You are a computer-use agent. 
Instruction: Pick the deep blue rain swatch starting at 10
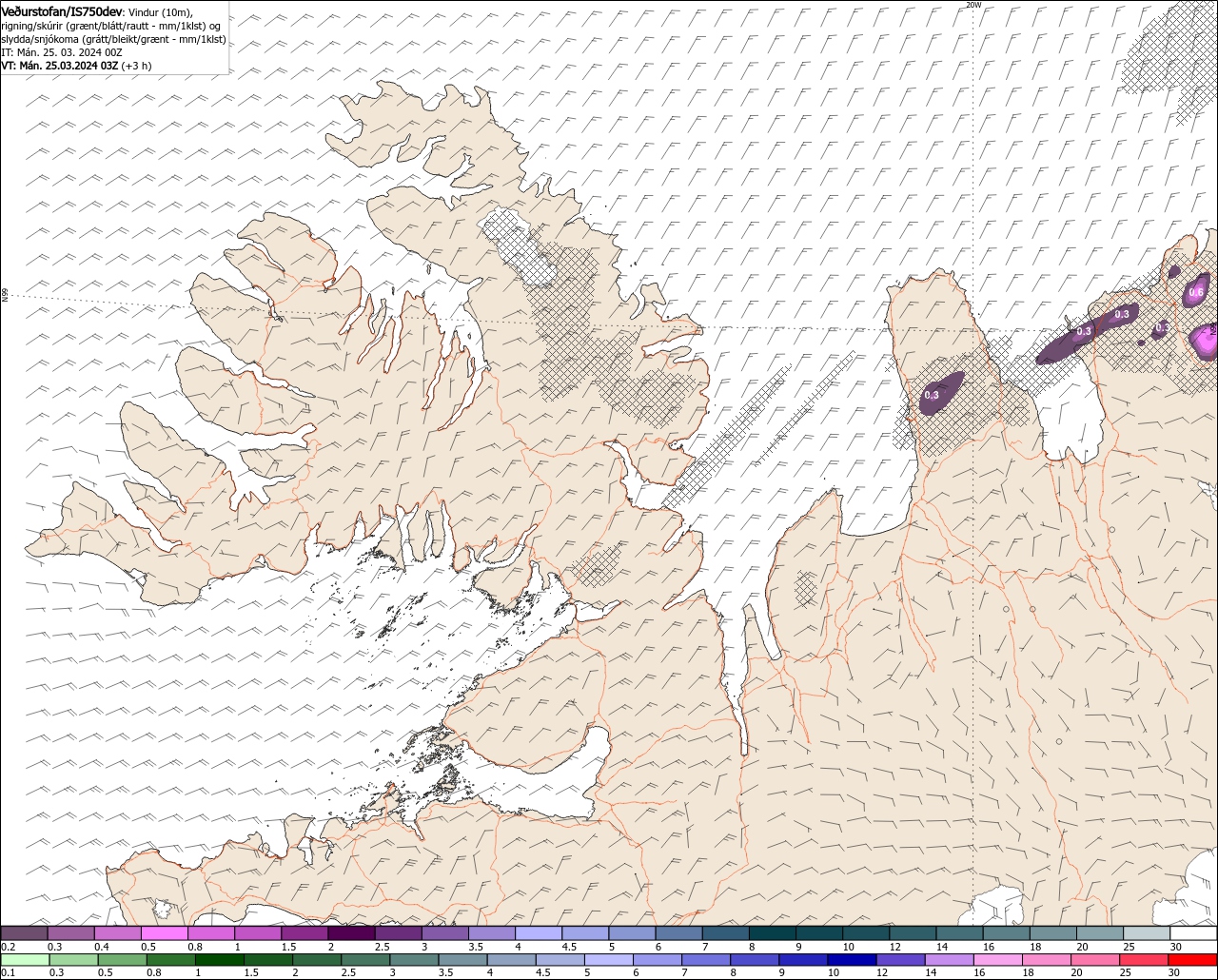pyautogui.click(x=852, y=959)
